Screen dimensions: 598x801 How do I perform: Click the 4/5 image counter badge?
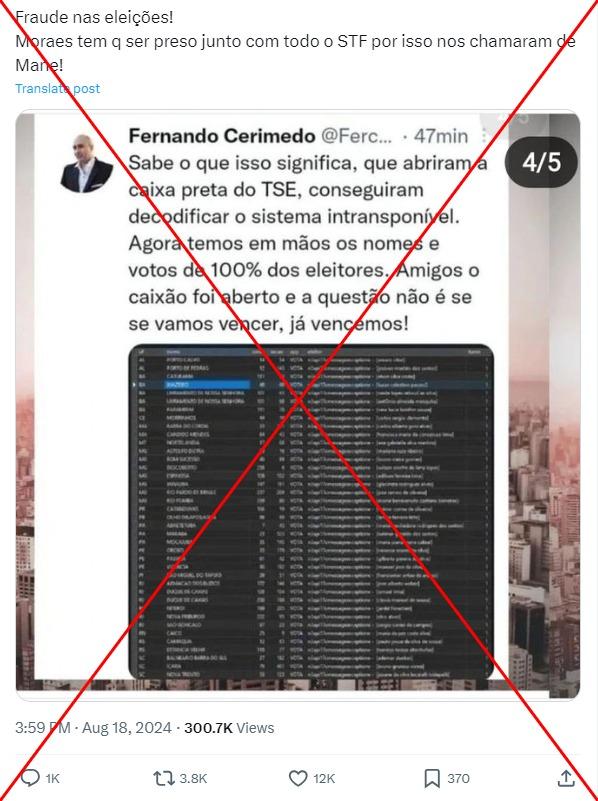tap(541, 162)
